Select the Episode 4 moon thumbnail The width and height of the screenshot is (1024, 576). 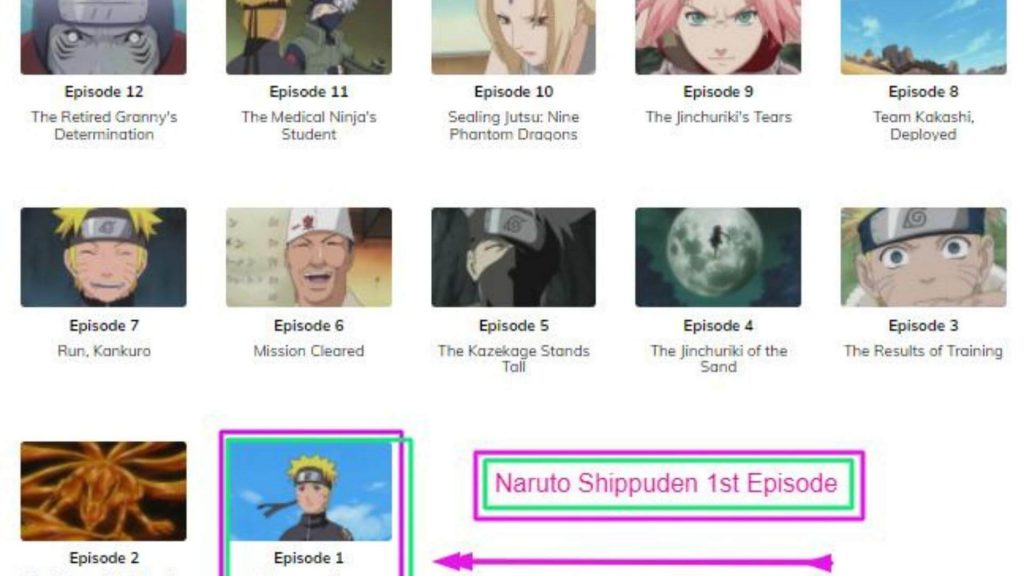click(718, 257)
